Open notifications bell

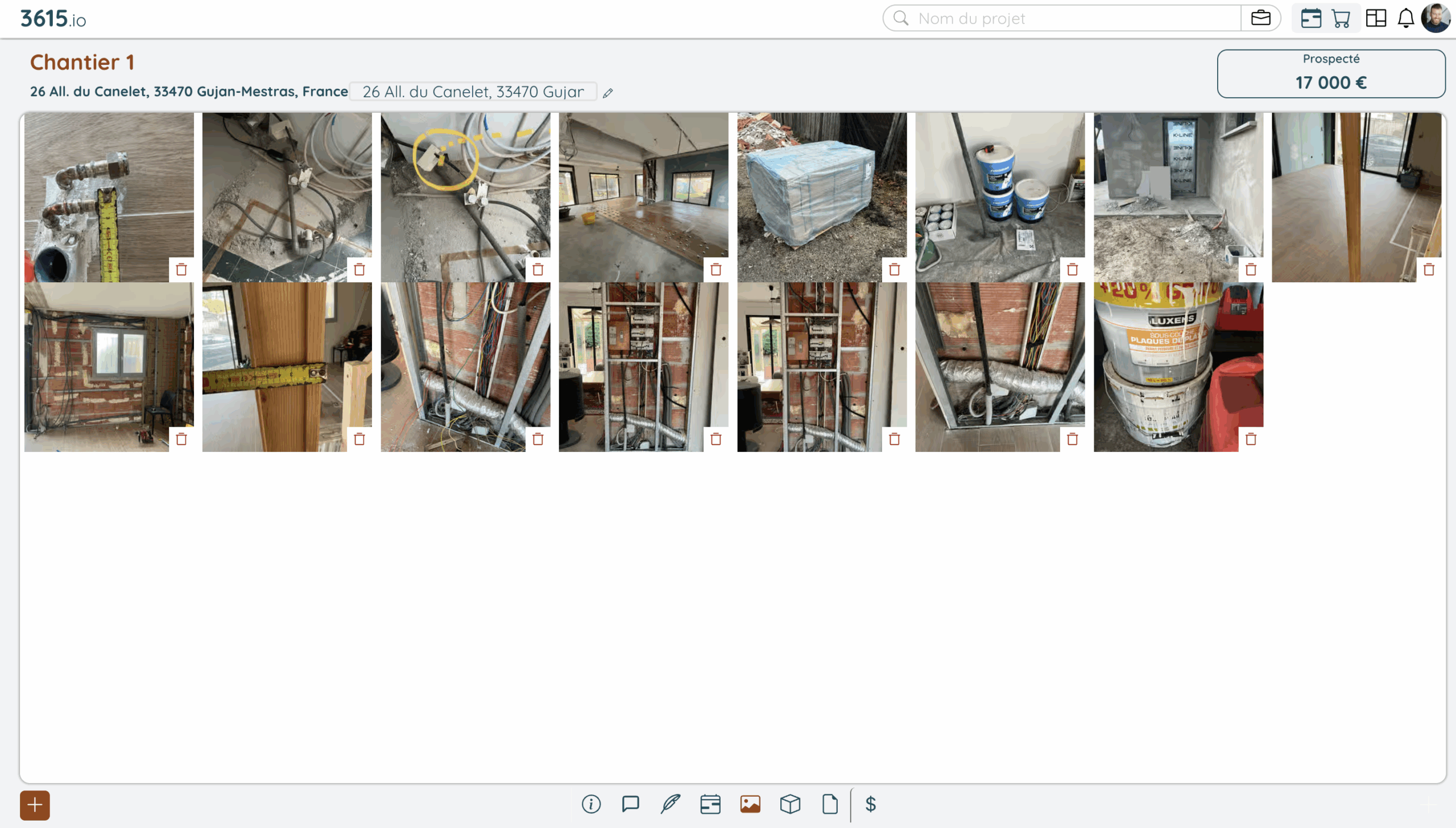(1406, 18)
